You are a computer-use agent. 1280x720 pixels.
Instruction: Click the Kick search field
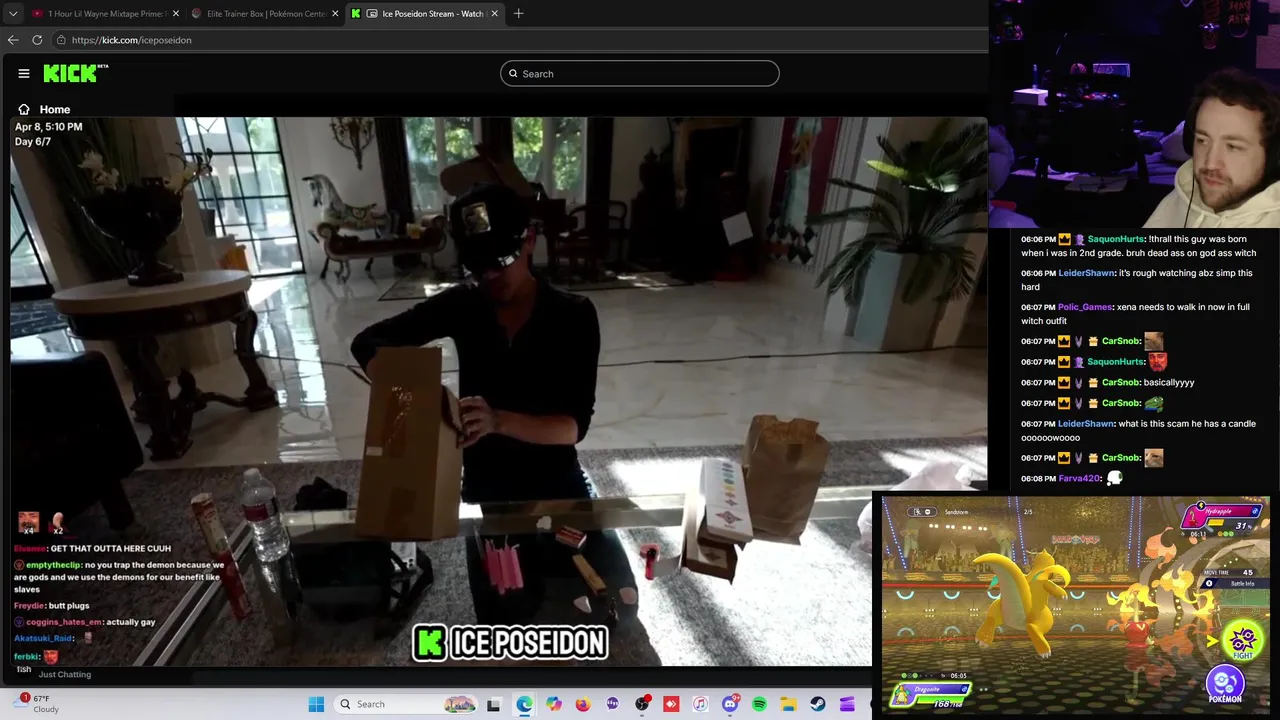coord(639,73)
